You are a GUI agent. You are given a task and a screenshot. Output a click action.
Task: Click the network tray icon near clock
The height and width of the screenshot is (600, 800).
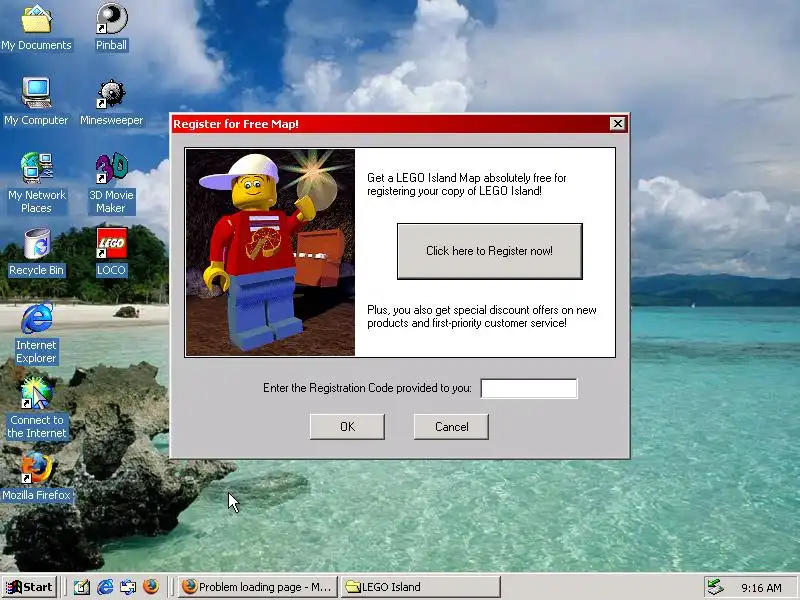coord(715,587)
